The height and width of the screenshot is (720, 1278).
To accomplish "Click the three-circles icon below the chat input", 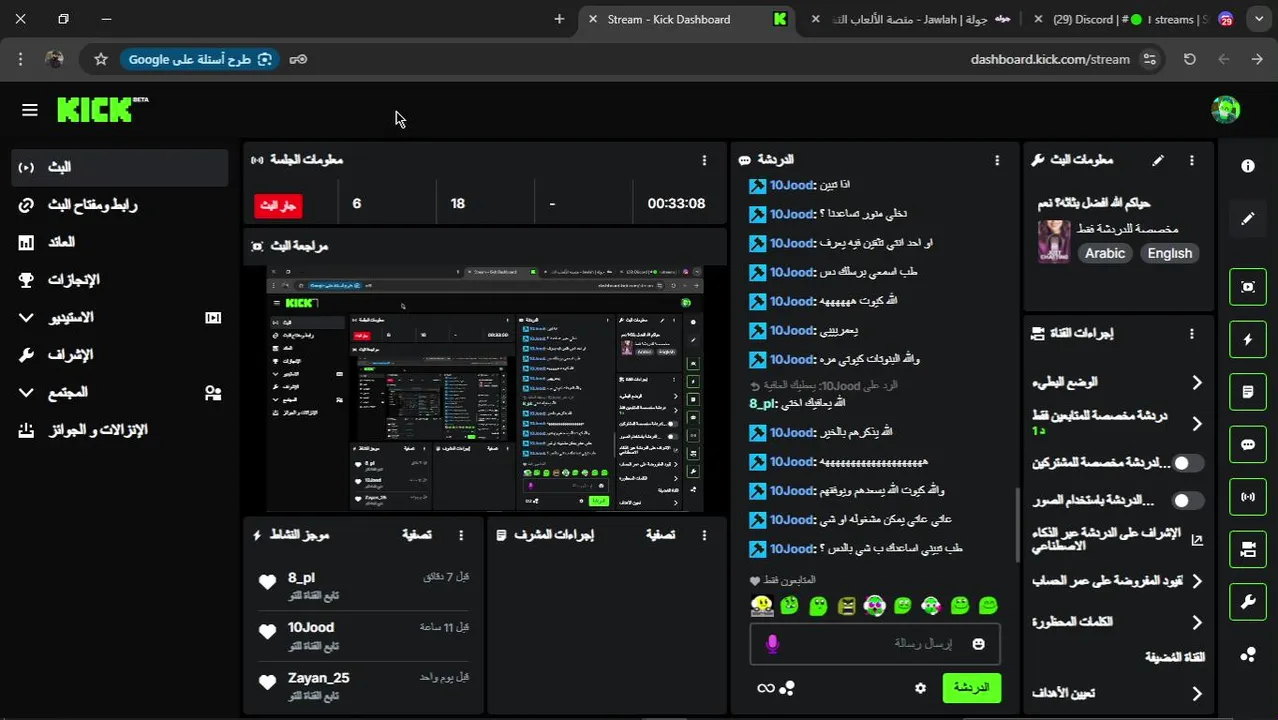I will point(788,688).
